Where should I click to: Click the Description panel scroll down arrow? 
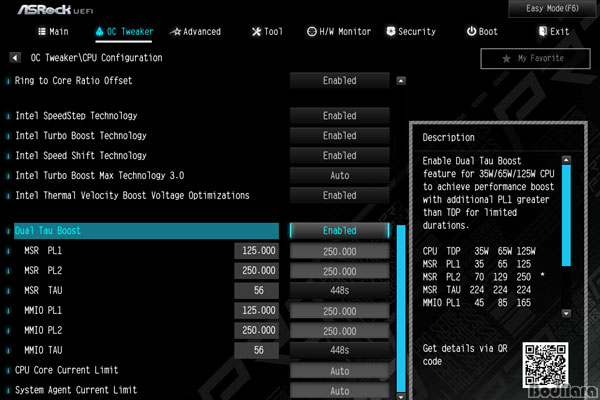pyautogui.click(x=566, y=313)
